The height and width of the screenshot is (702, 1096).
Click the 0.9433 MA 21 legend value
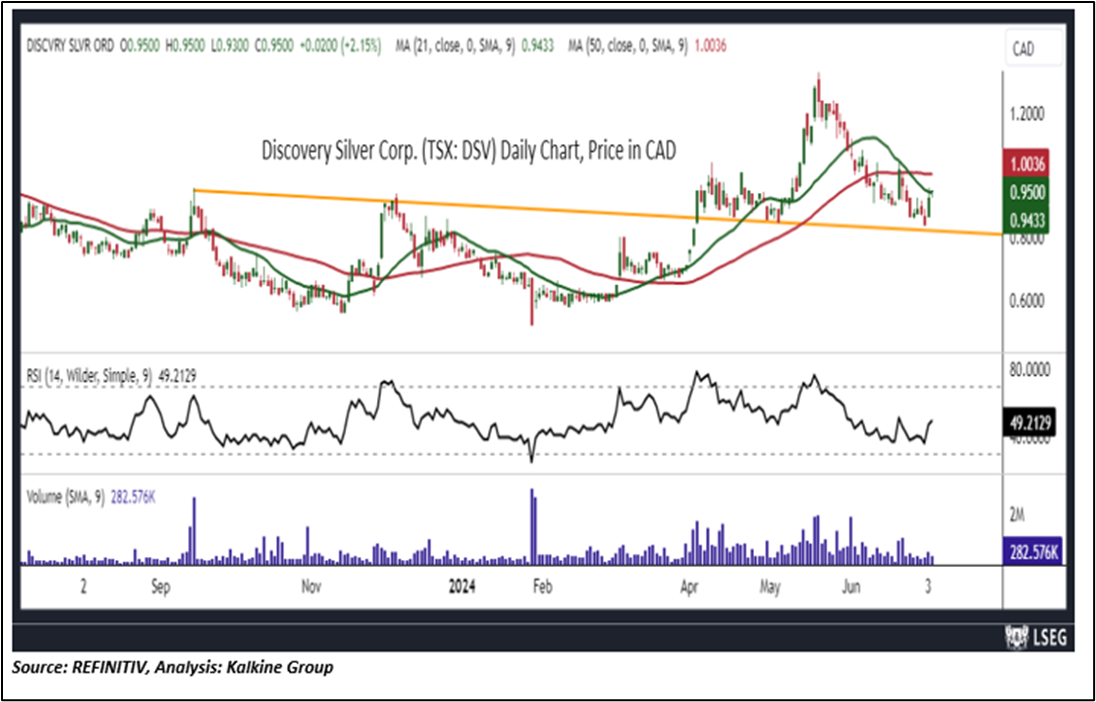coord(538,47)
